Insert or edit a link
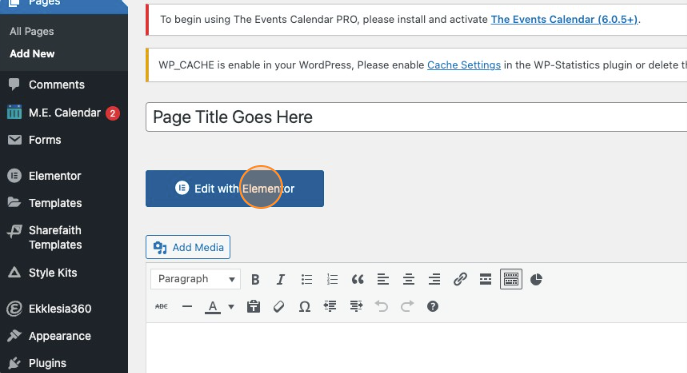The image size is (687, 373). 460,279
